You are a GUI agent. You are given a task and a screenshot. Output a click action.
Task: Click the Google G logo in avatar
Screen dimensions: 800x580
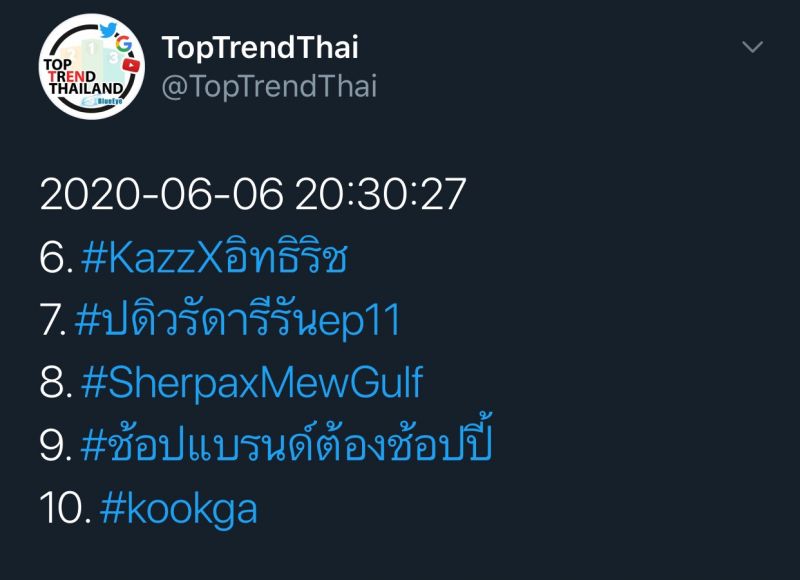coord(123,44)
